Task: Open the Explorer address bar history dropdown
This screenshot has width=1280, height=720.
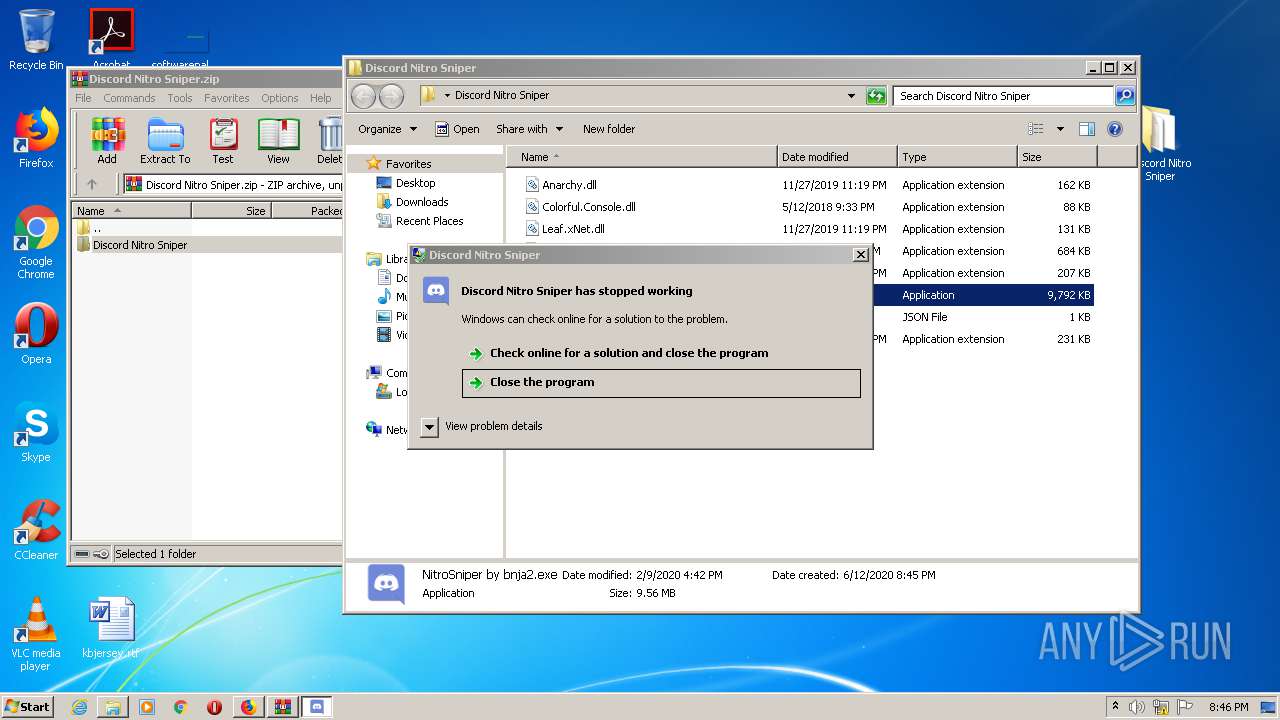Action: (851, 96)
